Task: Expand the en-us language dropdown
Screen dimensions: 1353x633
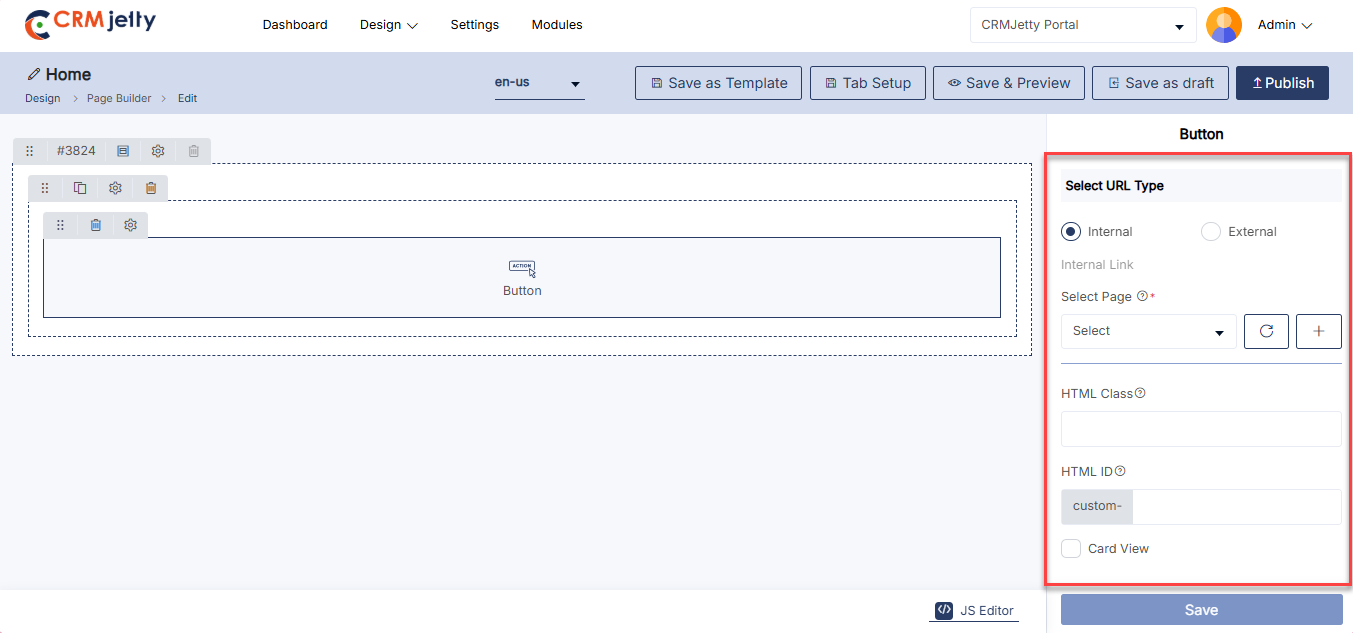Action: coord(538,83)
